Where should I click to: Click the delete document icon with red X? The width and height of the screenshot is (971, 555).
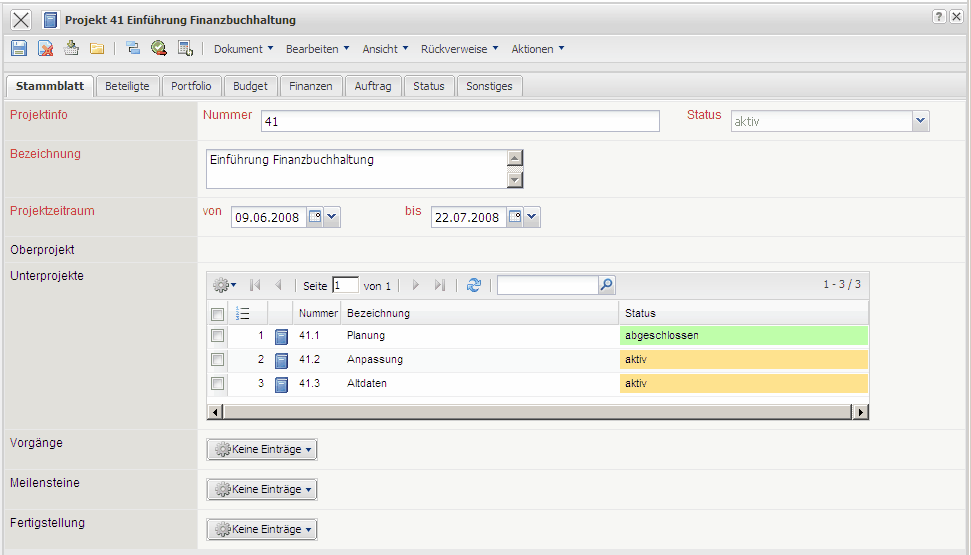click(45, 48)
